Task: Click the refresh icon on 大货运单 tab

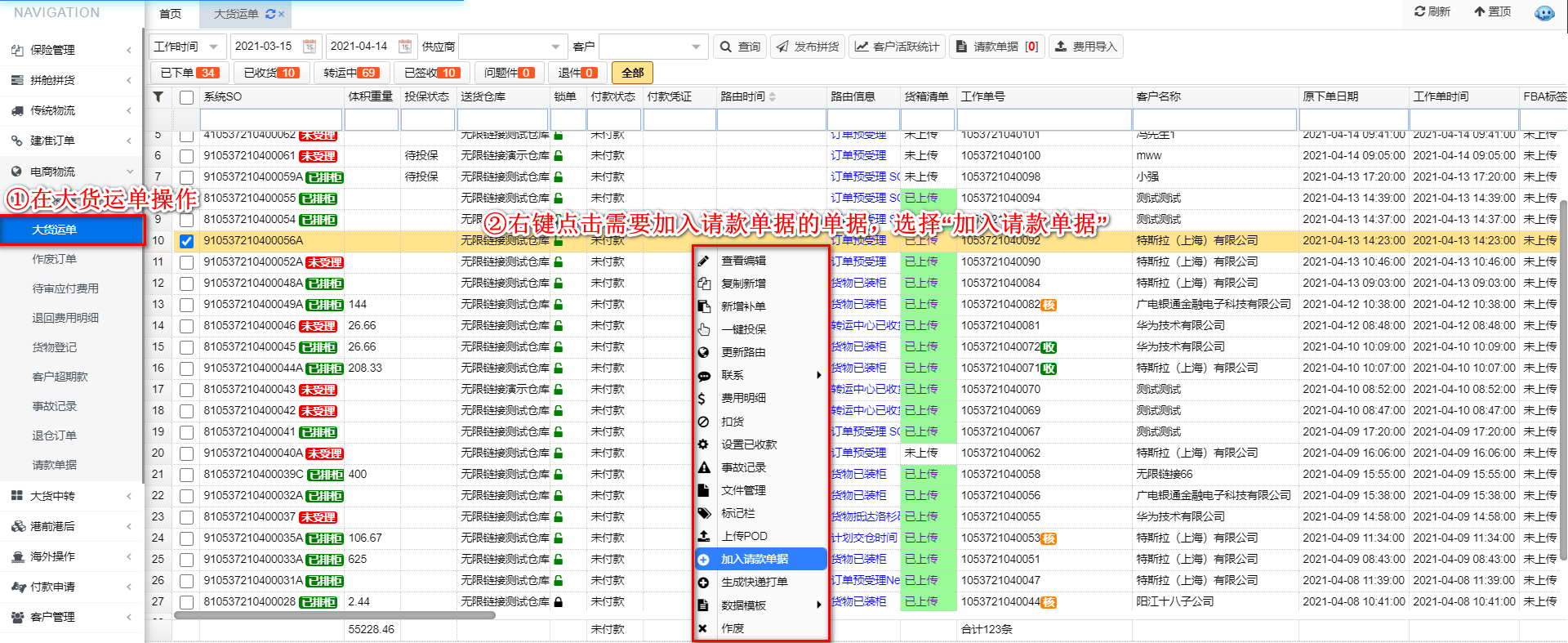Action: (270, 14)
